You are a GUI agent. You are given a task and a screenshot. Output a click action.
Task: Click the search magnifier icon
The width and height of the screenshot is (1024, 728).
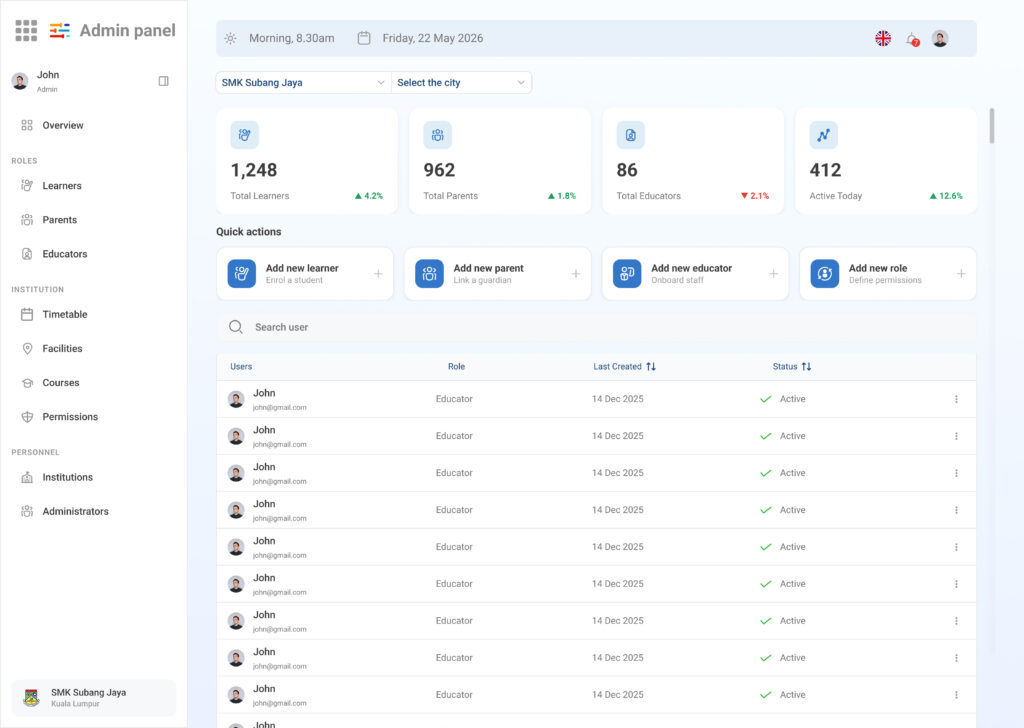pyautogui.click(x=236, y=327)
